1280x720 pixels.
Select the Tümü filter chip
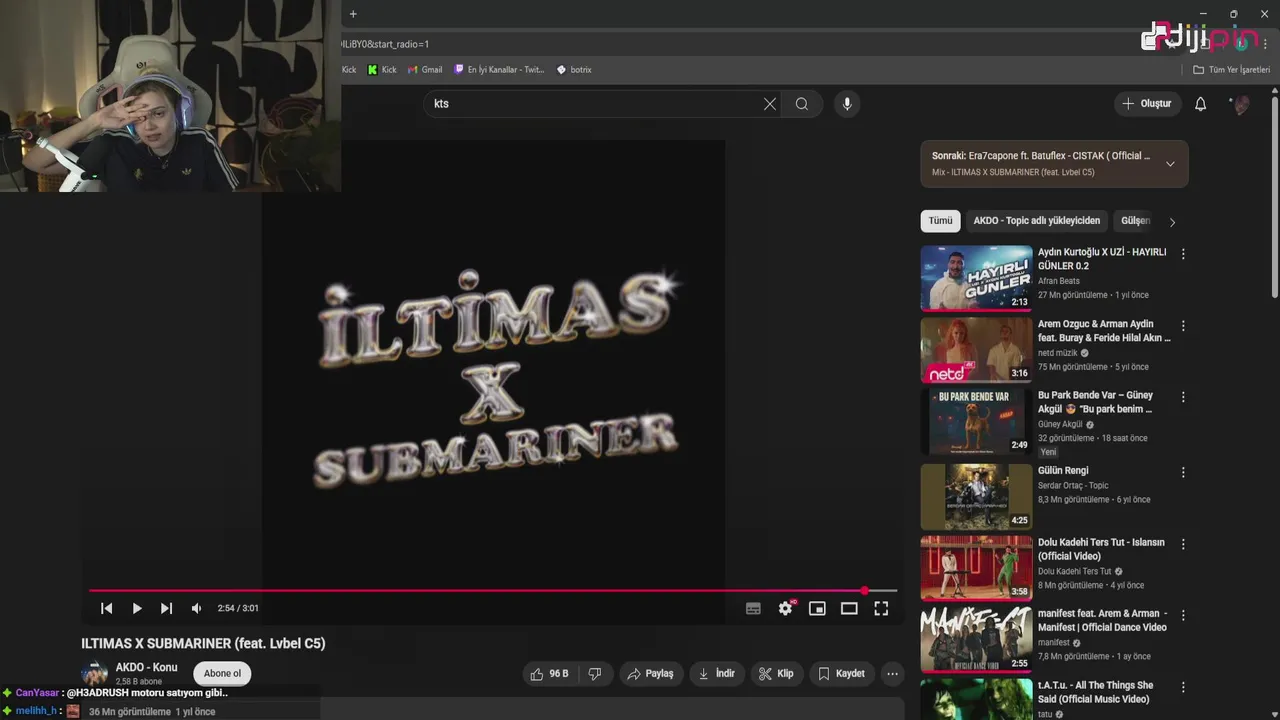[x=941, y=221]
